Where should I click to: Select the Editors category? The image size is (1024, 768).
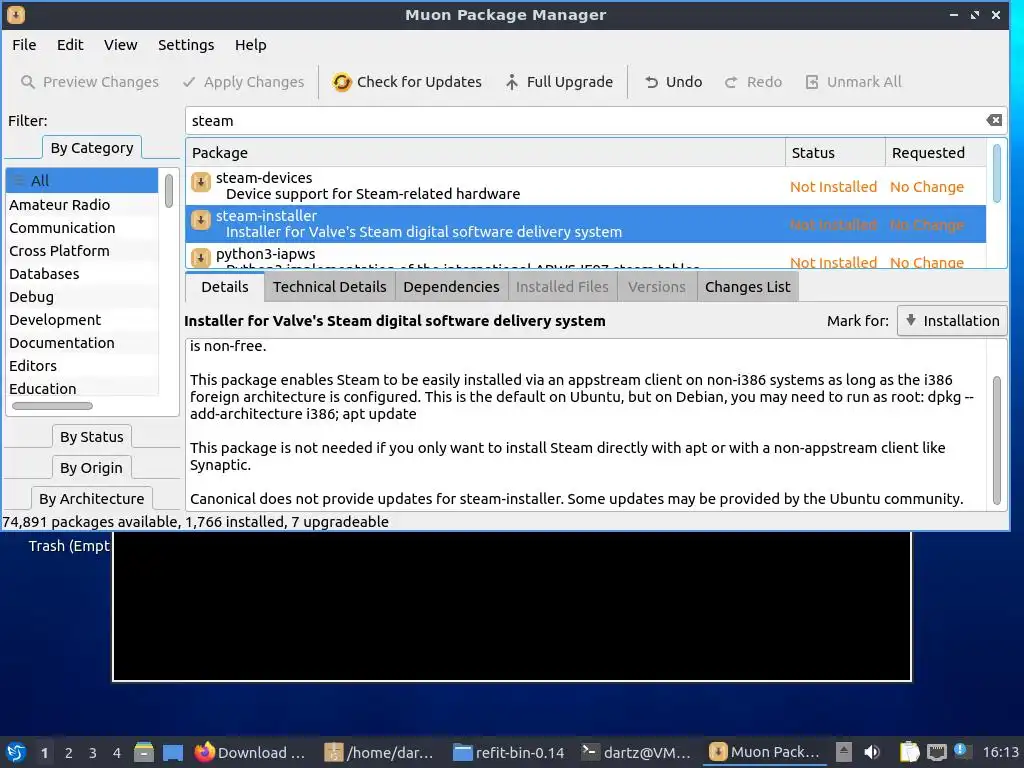pos(82,366)
